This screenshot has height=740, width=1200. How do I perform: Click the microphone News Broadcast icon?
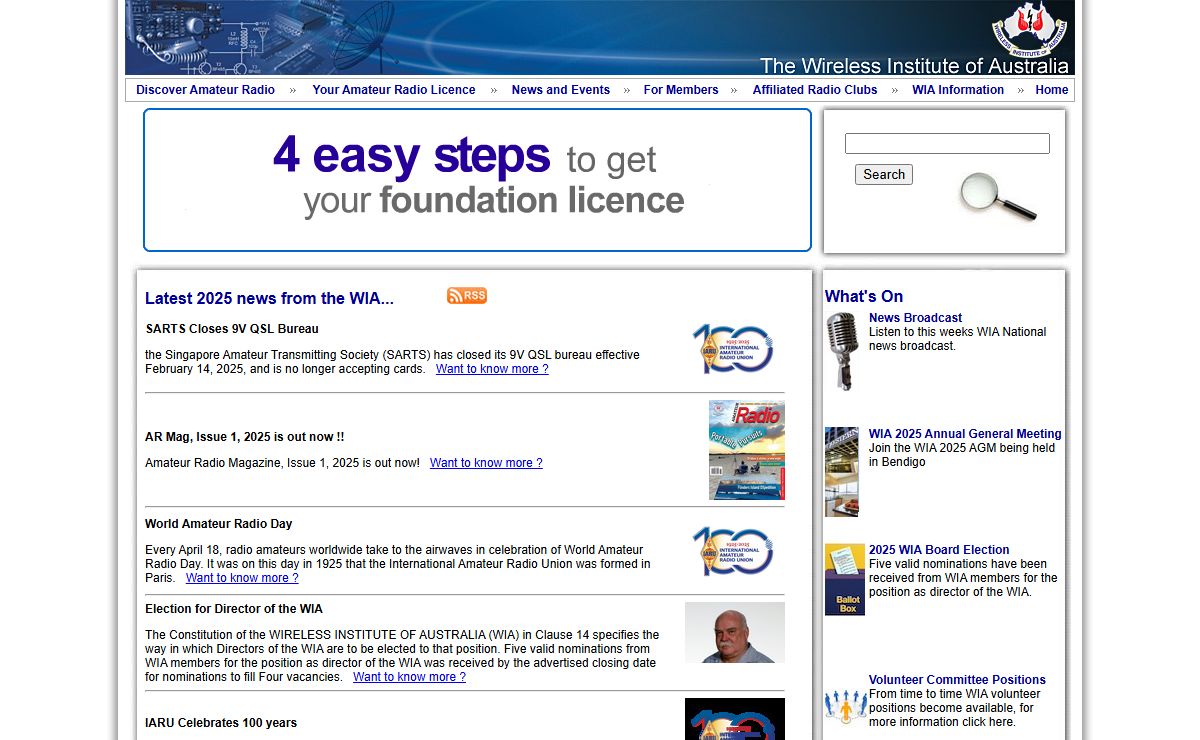(x=842, y=351)
